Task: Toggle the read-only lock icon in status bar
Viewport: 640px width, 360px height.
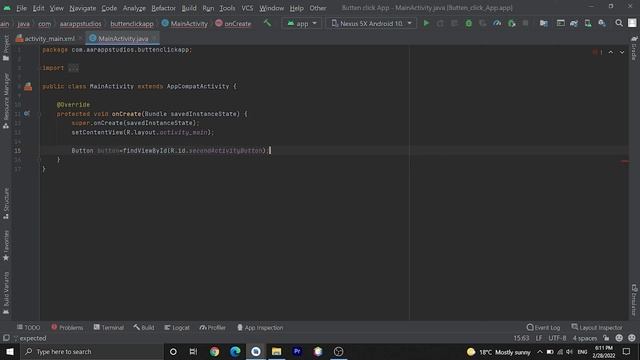Action: click(606, 338)
